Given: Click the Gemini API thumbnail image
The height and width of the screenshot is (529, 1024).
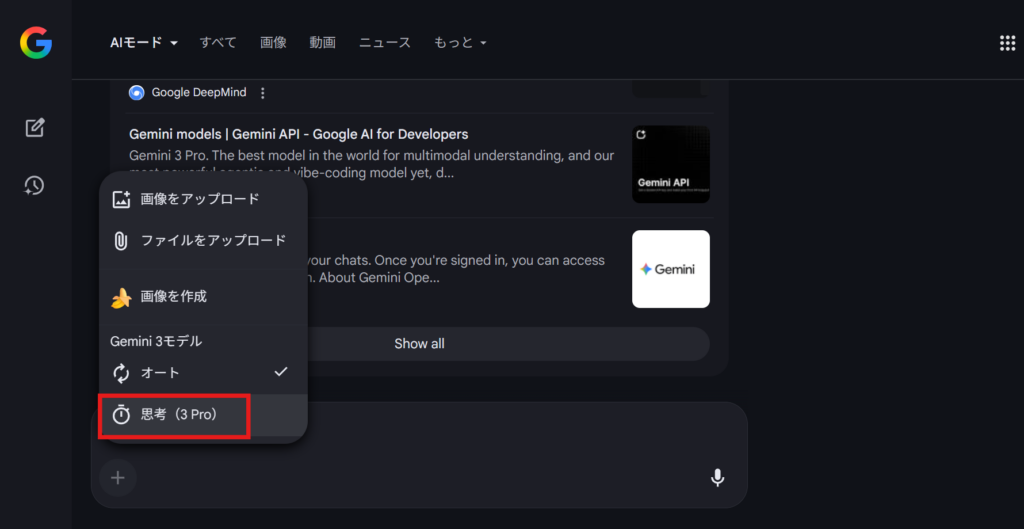Looking at the screenshot, I should [x=670, y=164].
